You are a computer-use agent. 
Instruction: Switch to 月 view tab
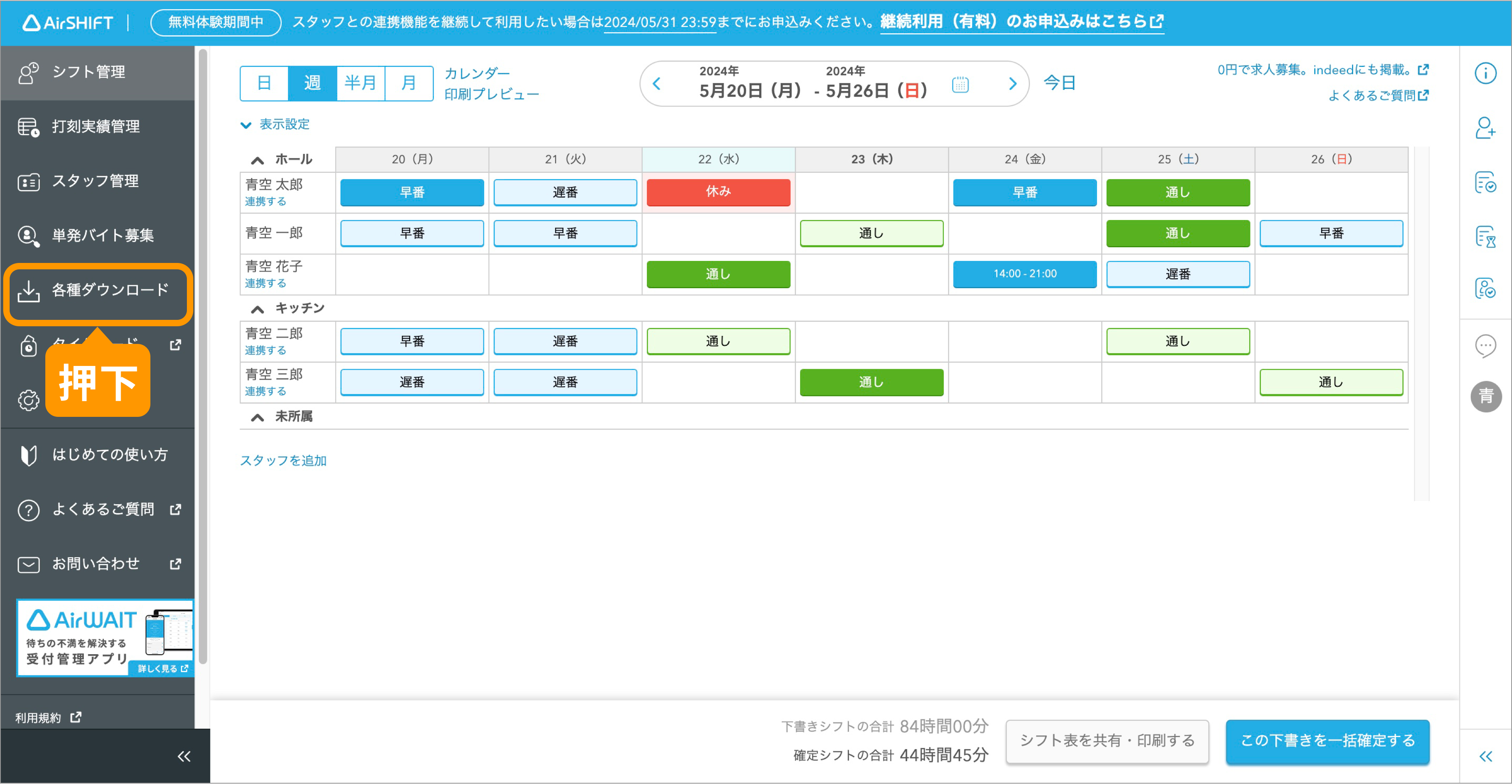coord(409,83)
